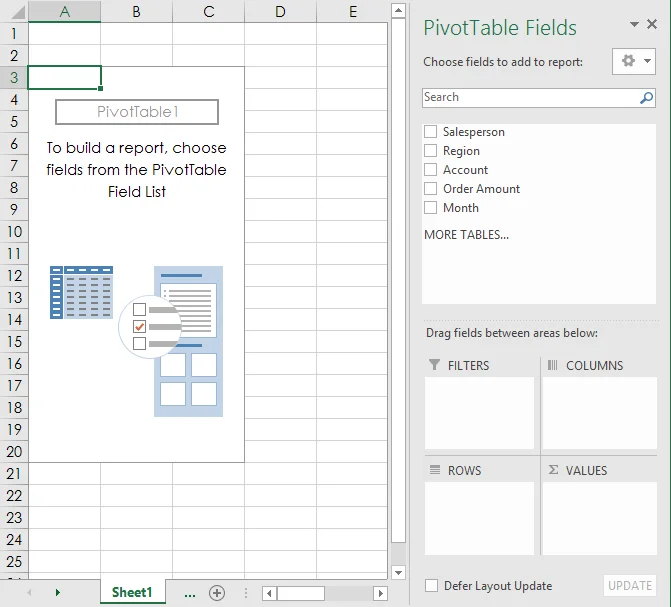Select column D header

coord(280,12)
